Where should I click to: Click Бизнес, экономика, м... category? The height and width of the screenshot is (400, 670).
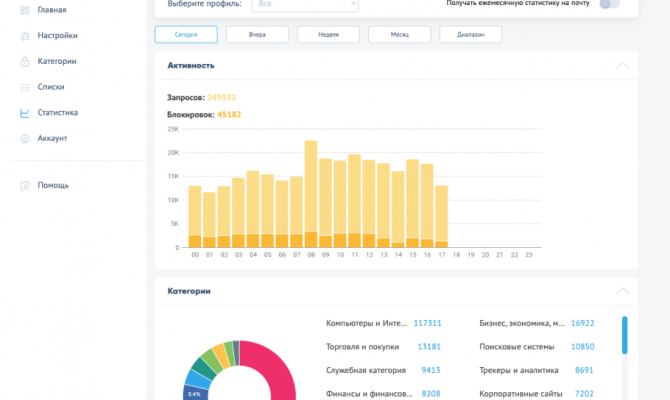[x=522, y=323]
